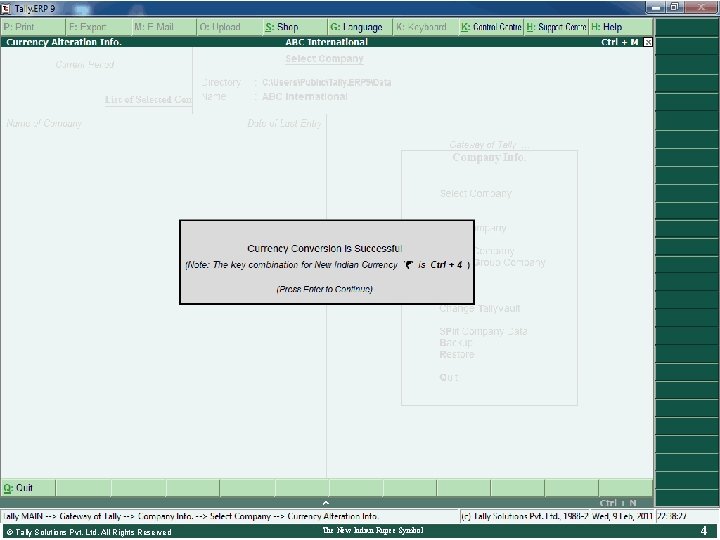Click ABC International title in header bar
The image size is (720, 540).
click(326, 42)
